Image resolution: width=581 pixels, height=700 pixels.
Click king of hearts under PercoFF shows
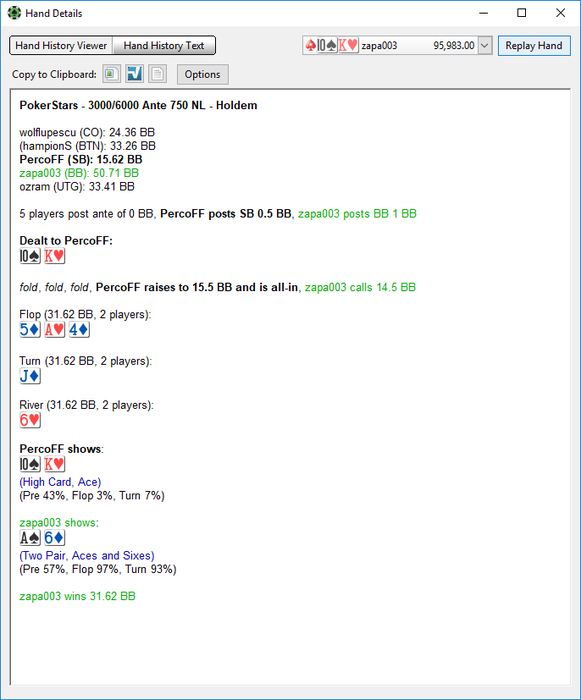[x=54, y=464]
